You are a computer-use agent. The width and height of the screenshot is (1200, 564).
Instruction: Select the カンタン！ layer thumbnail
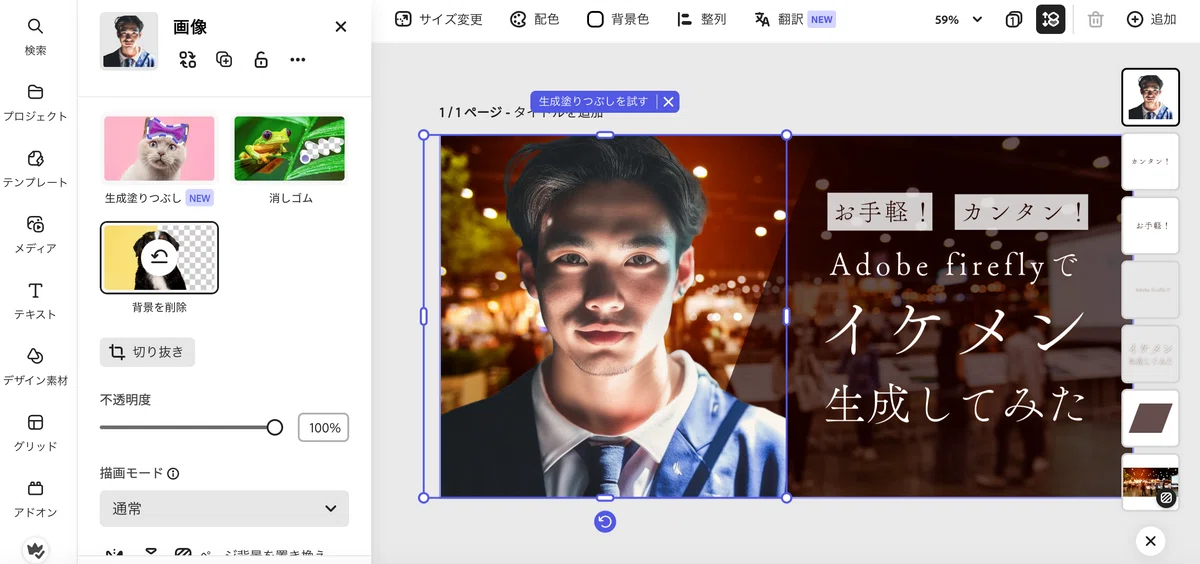pos(1150,161)
